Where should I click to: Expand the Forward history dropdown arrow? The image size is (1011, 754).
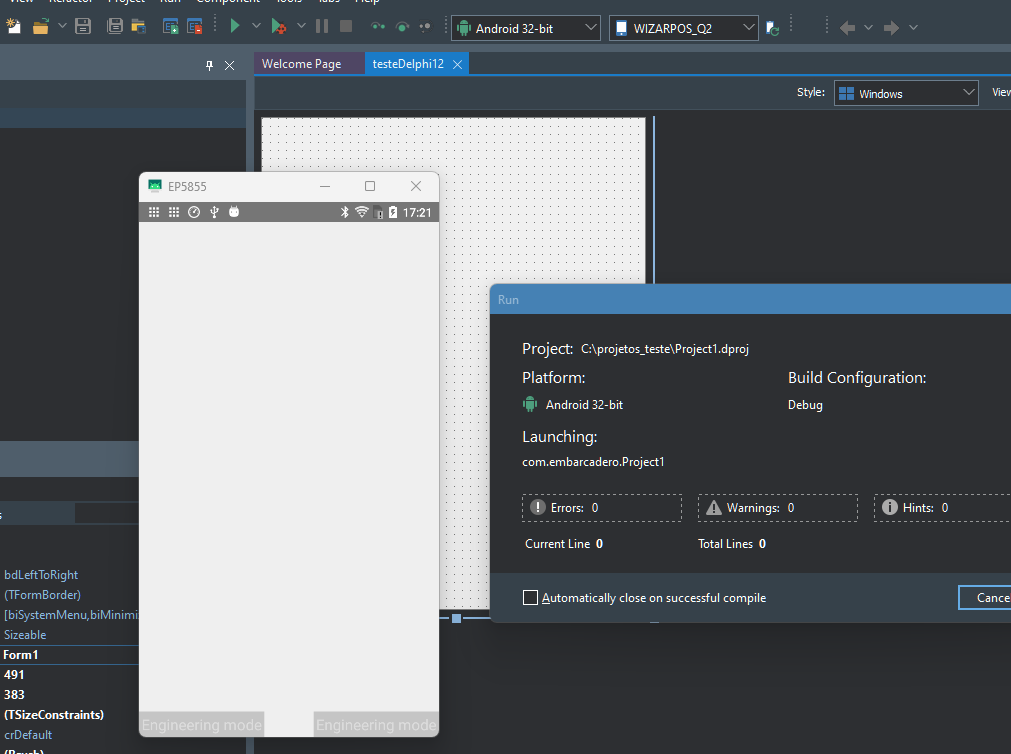point(913,28)
